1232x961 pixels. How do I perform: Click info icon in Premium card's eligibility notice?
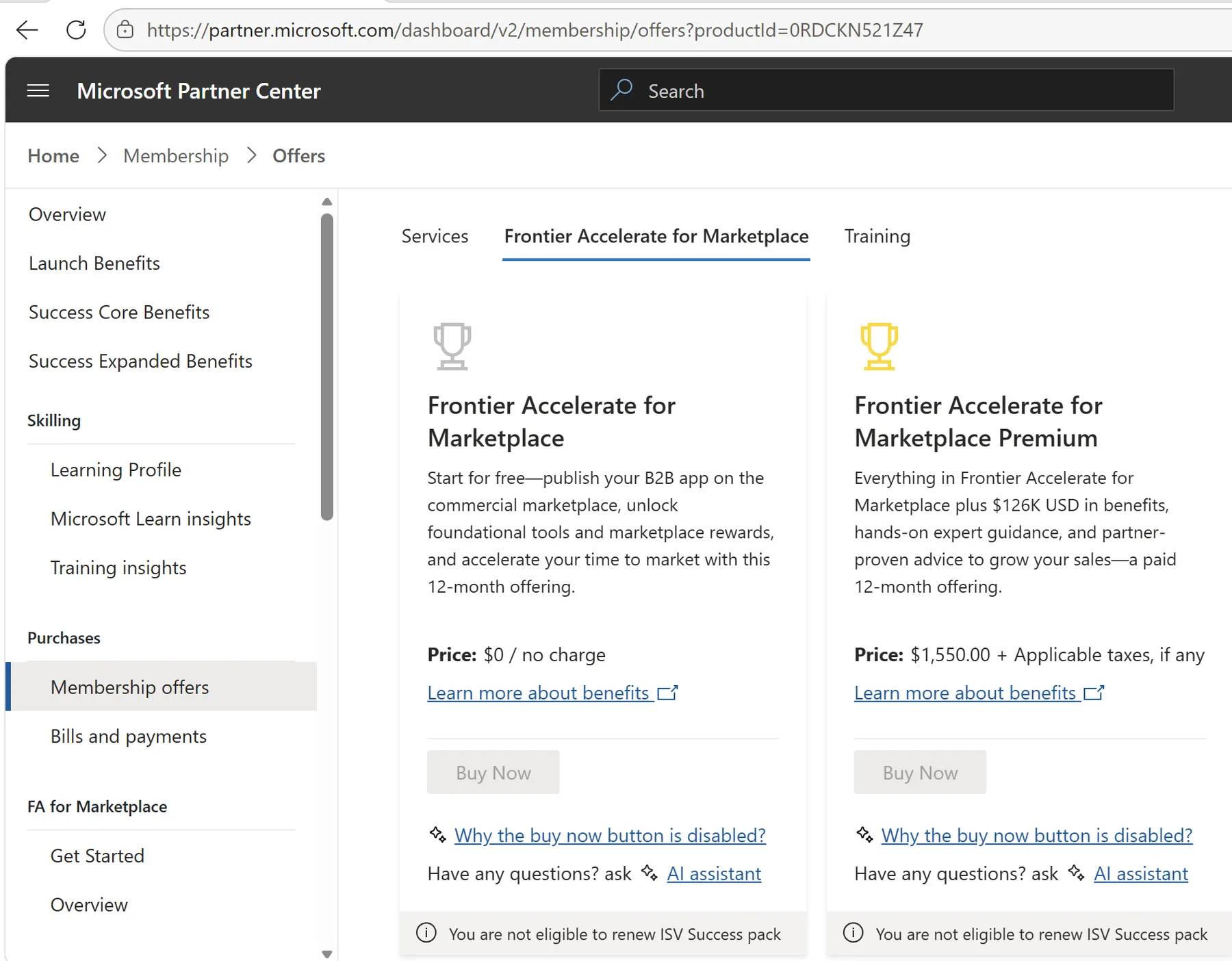point(853,933)
